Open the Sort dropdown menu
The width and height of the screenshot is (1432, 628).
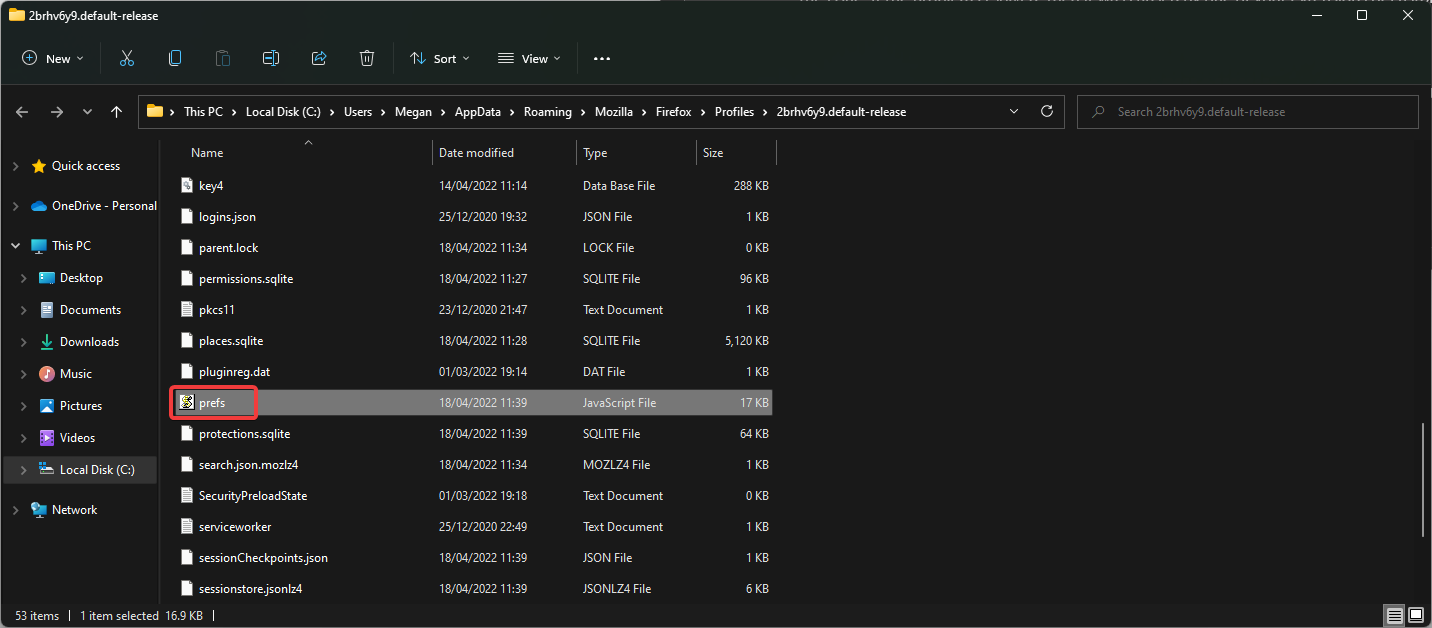pos(440,59)
